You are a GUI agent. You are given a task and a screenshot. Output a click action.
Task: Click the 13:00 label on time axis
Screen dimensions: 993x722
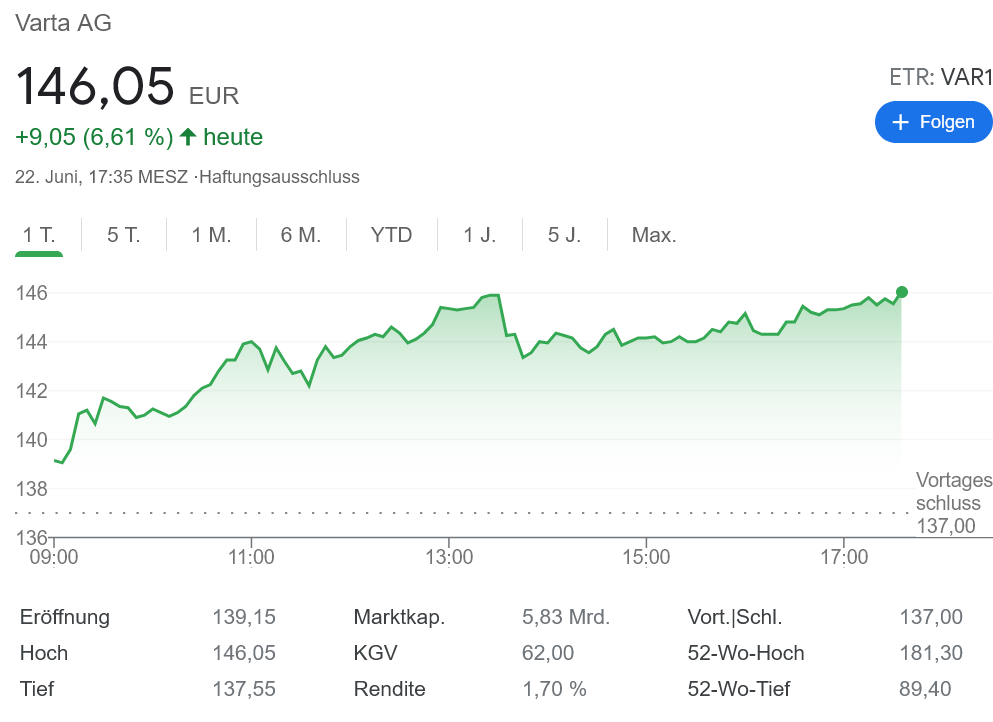point(449,556)
